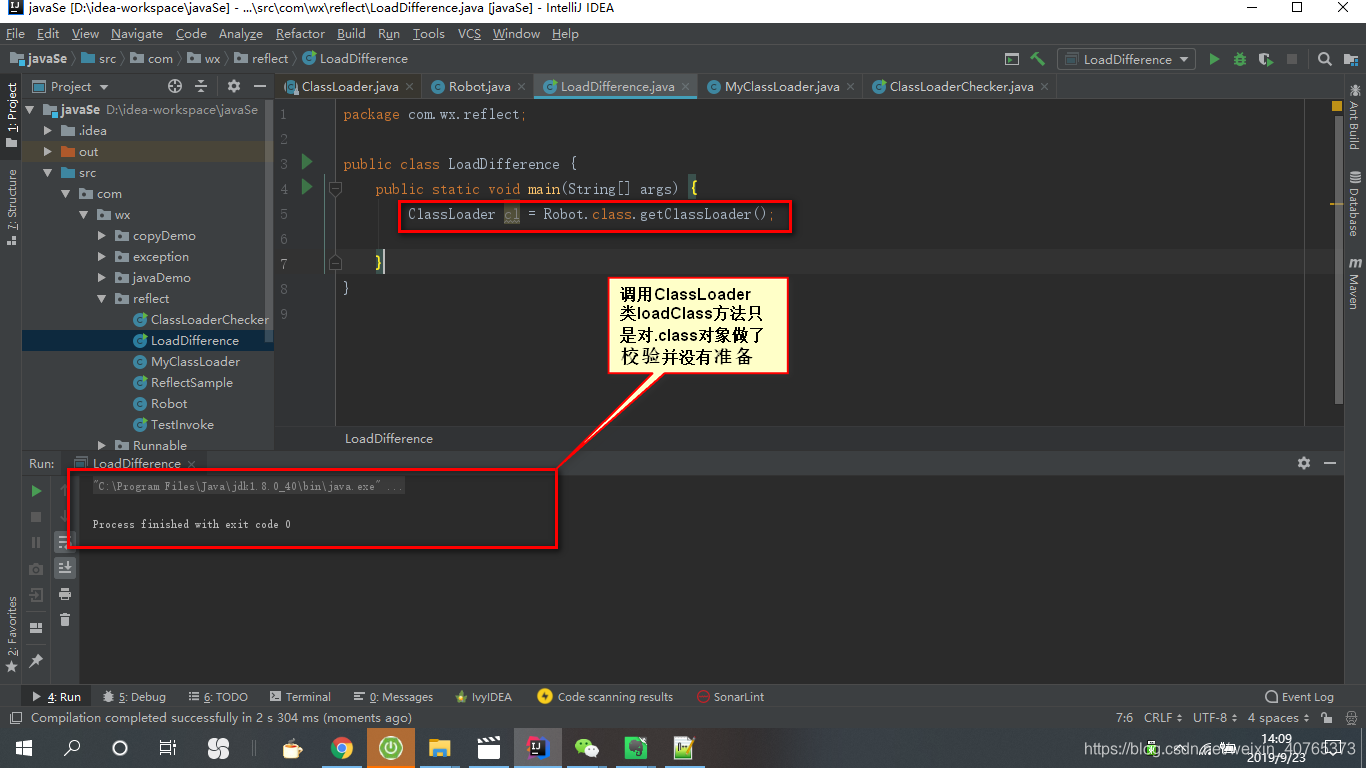Click the Pin Tab icon in Run panel
1366x768 pixels.
click(x=36, y=661)
